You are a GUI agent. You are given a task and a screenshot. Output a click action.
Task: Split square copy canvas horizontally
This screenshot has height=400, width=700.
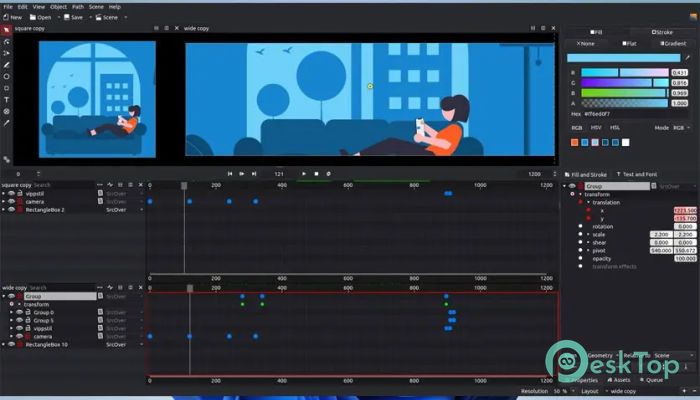click(167, 28)
